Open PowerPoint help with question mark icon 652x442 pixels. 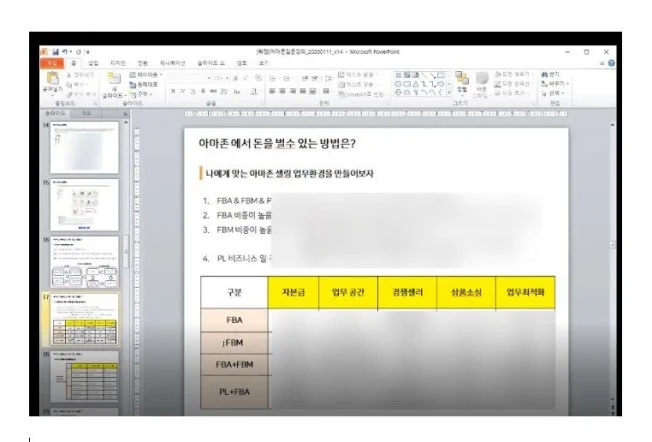tap(611, 63)
